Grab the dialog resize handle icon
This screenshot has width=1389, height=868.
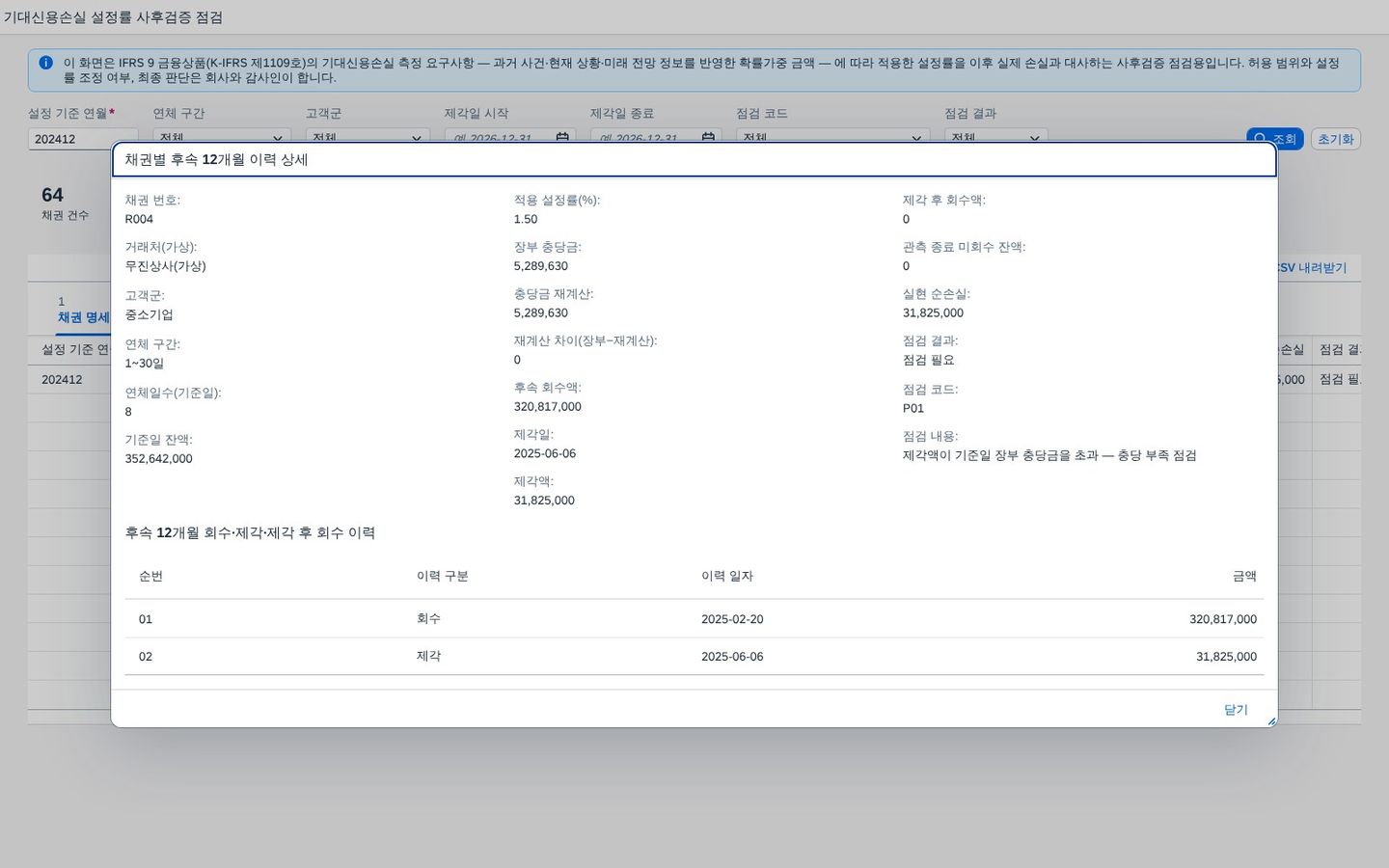point(1271,721)
